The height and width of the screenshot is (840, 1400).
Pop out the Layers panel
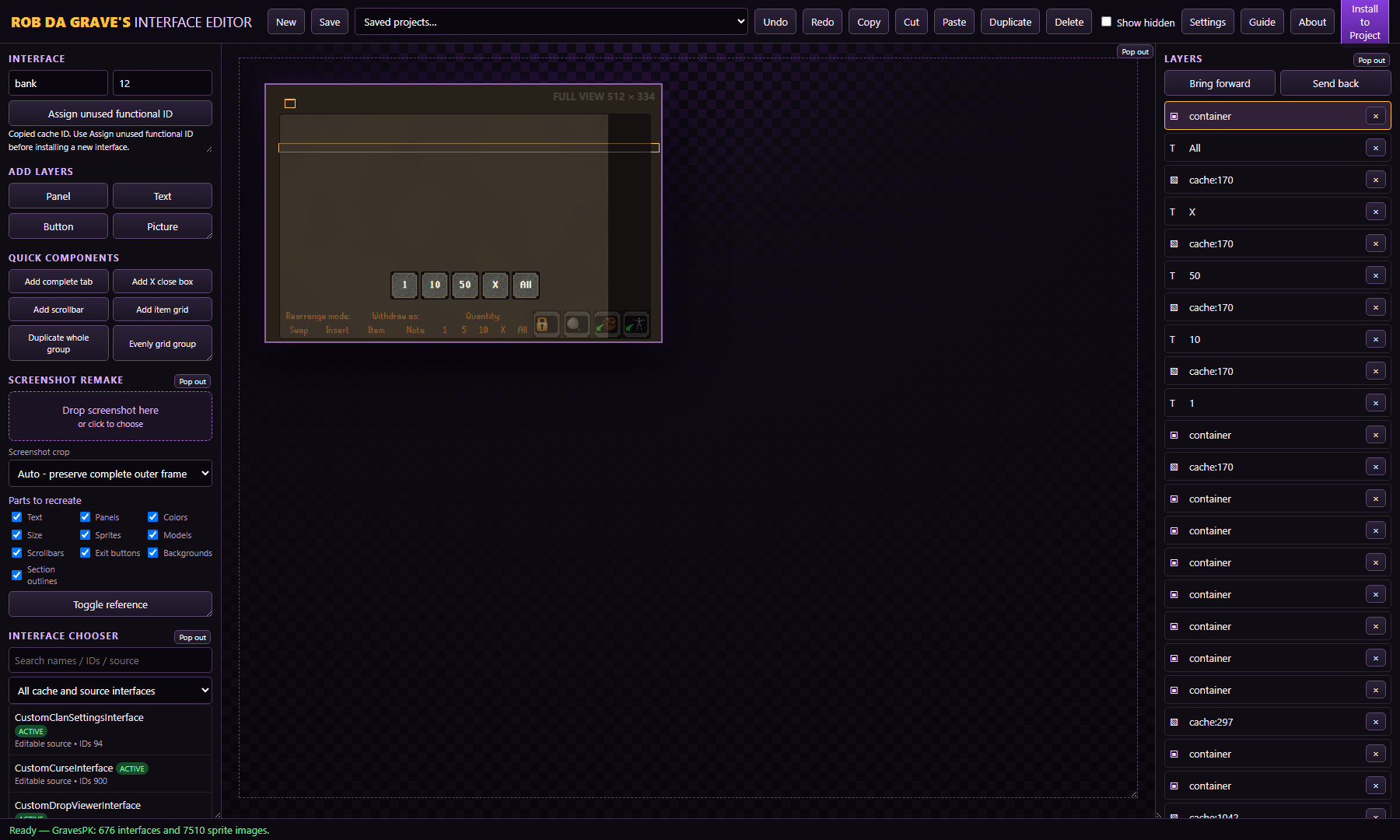tap(1371, 60)
